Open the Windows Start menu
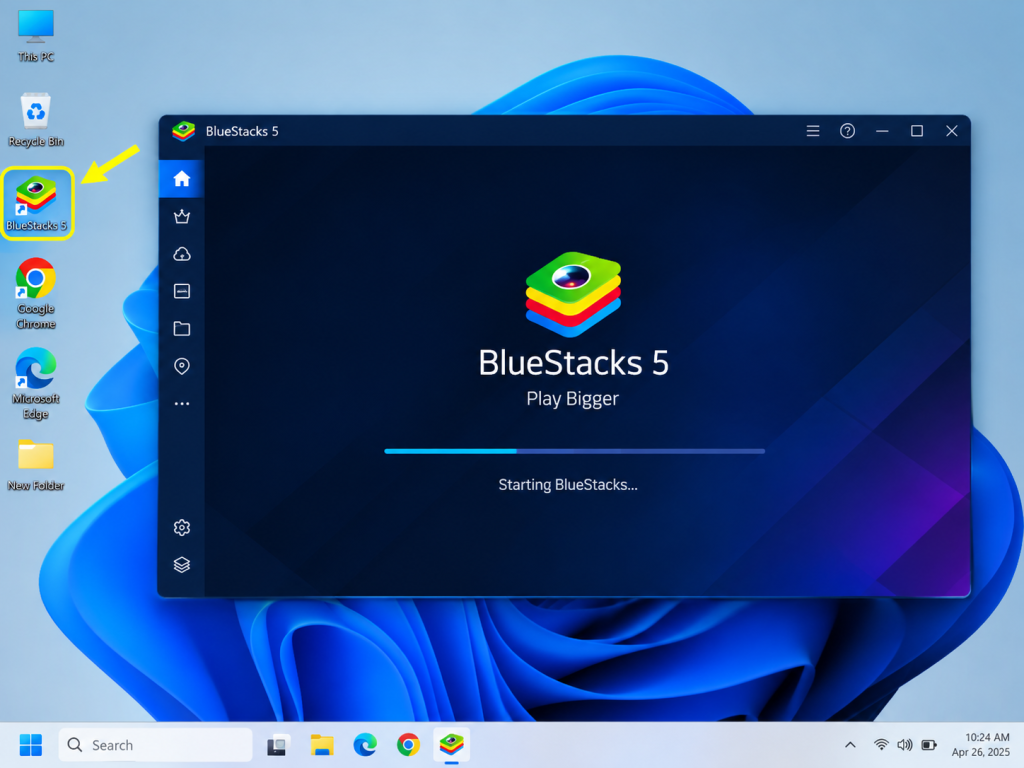This screenshot has height=768, width=1024. (x=31, y=744)
